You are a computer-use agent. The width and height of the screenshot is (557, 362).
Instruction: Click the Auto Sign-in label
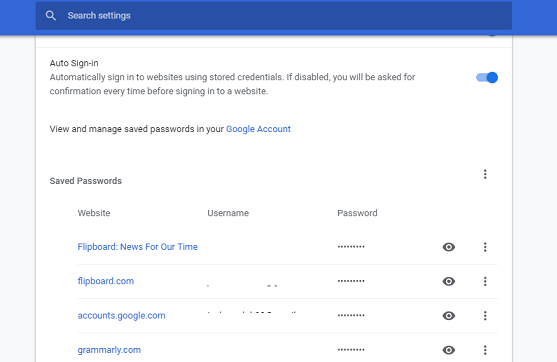coord(74,63)
